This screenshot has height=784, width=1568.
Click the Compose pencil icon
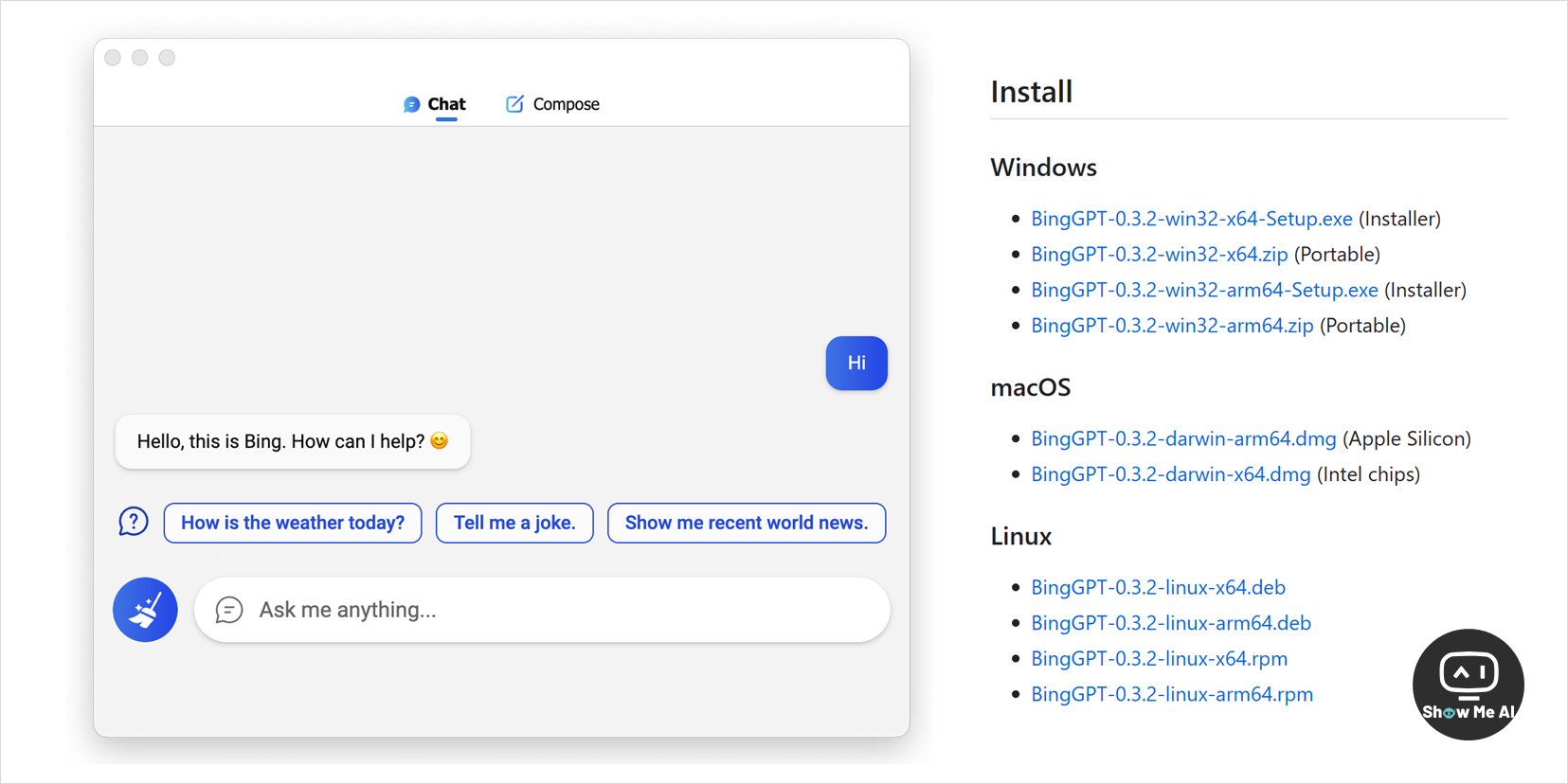pos(514,104)
